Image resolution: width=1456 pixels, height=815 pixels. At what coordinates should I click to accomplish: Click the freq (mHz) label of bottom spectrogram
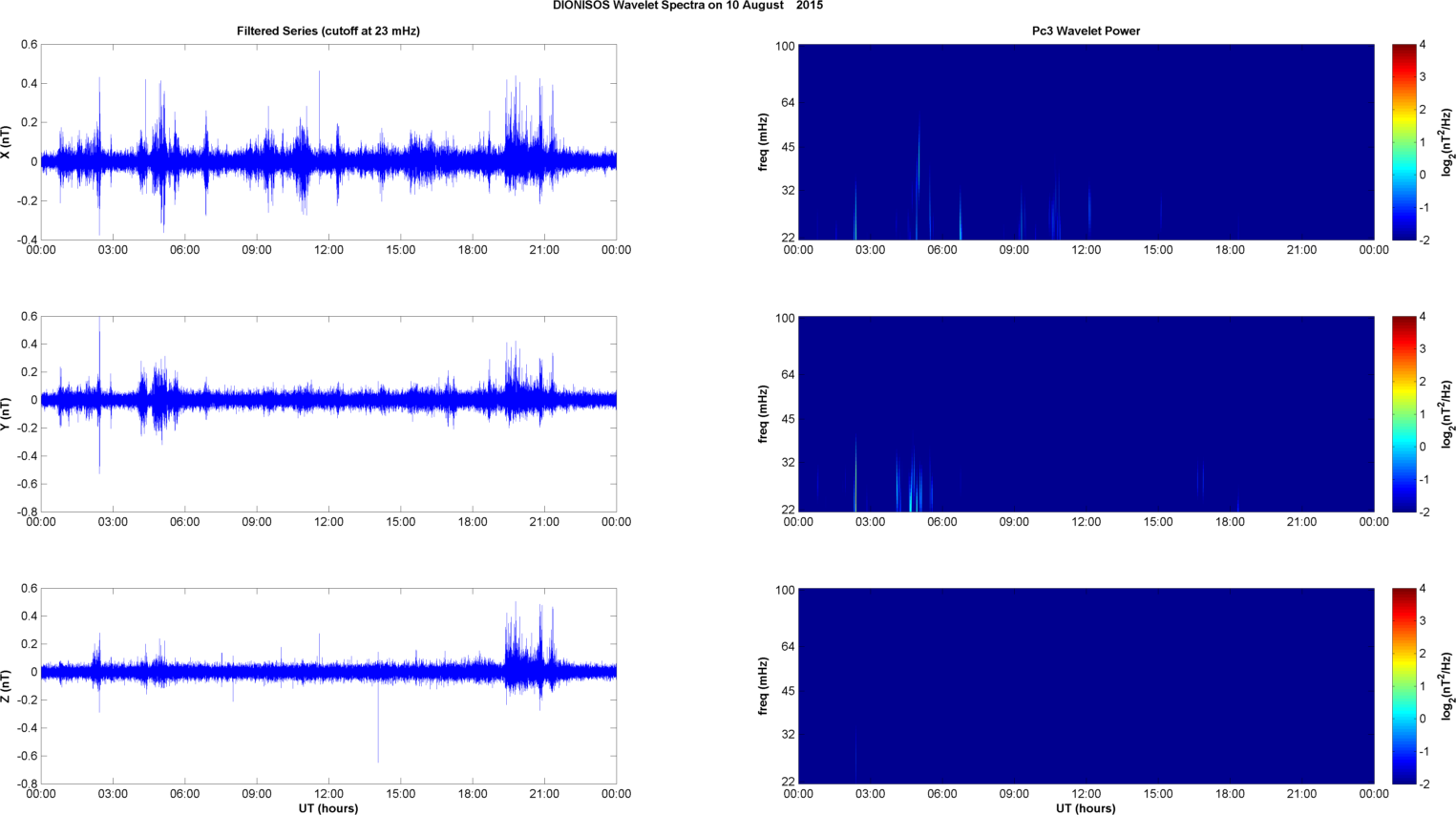[x=764, y=686]
